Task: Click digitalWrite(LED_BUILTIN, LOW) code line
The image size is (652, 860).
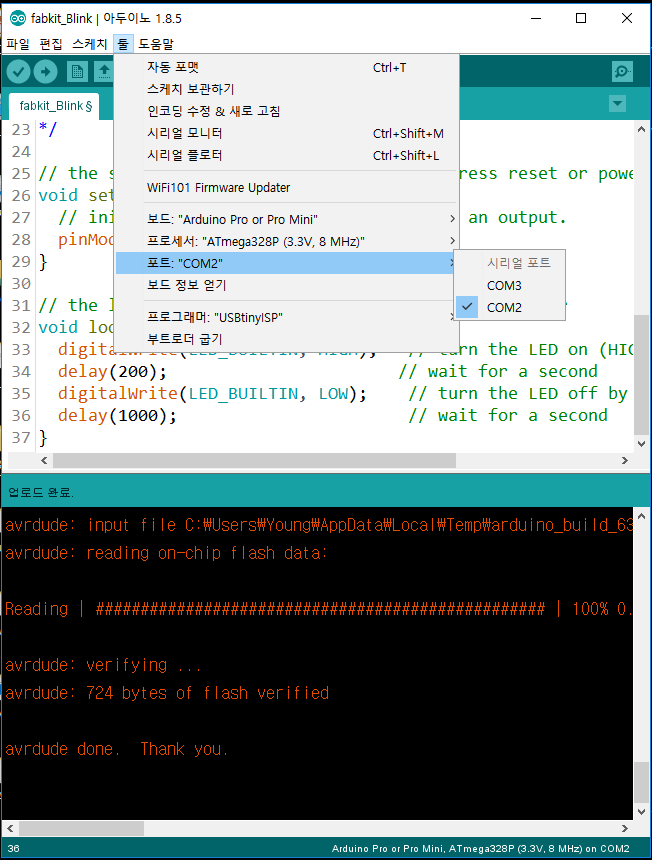Action: point(212,393)
